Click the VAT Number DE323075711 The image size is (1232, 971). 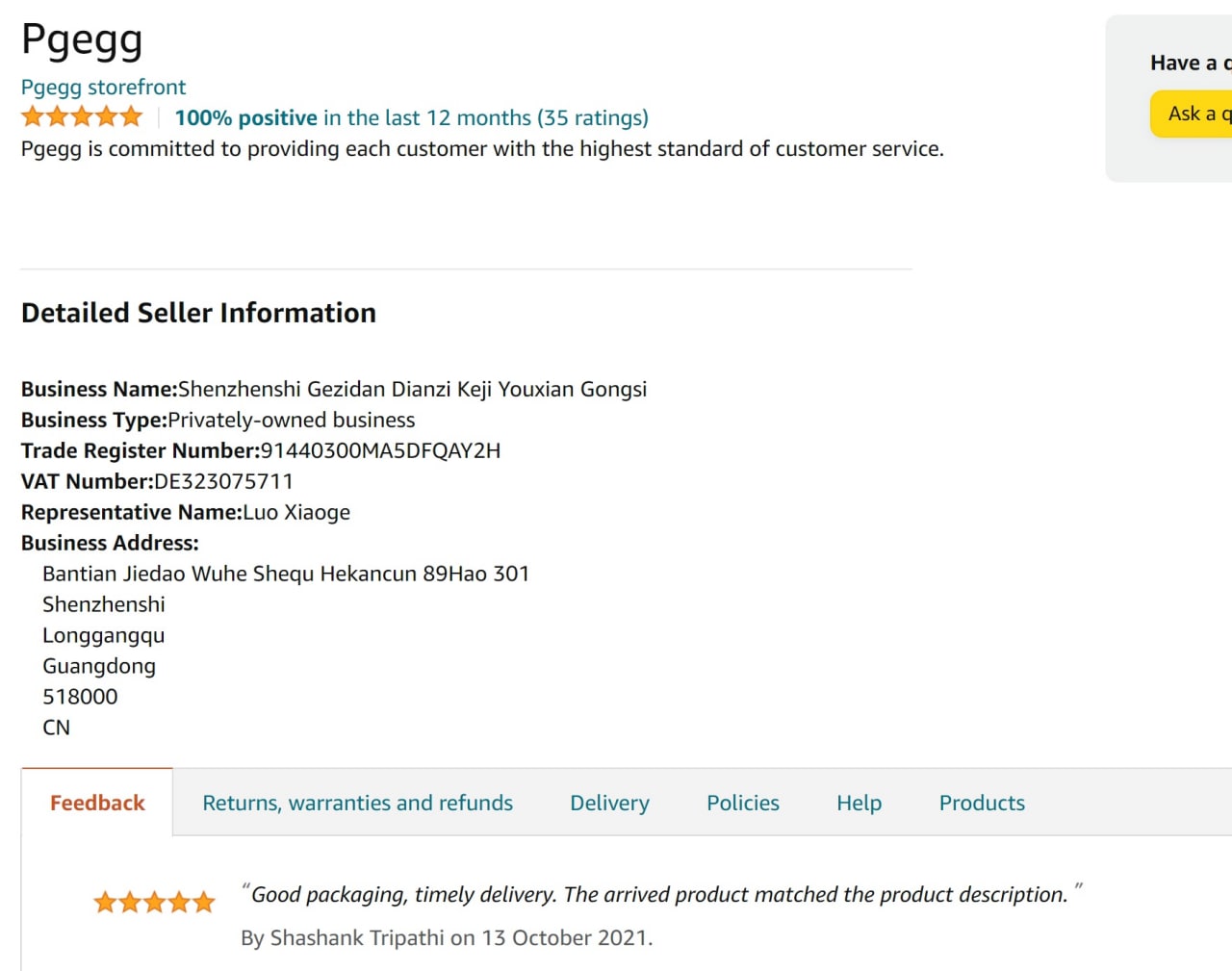pyautogui.click(x=223, y=481)
